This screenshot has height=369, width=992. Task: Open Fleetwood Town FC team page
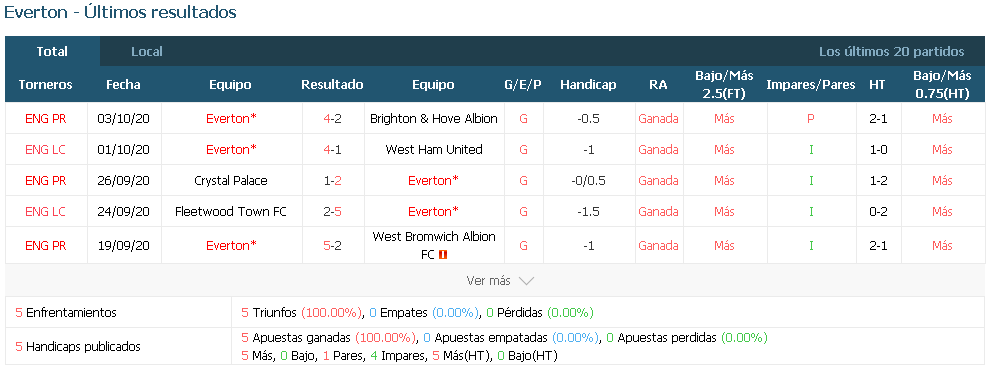(x=231, y=211)
